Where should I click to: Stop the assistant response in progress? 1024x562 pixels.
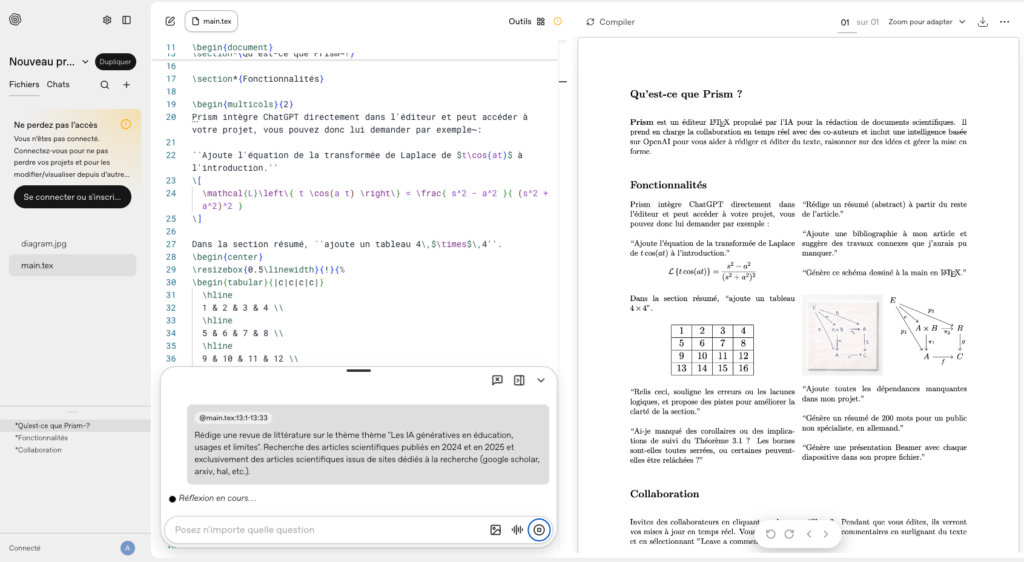[x=539, y=530]
